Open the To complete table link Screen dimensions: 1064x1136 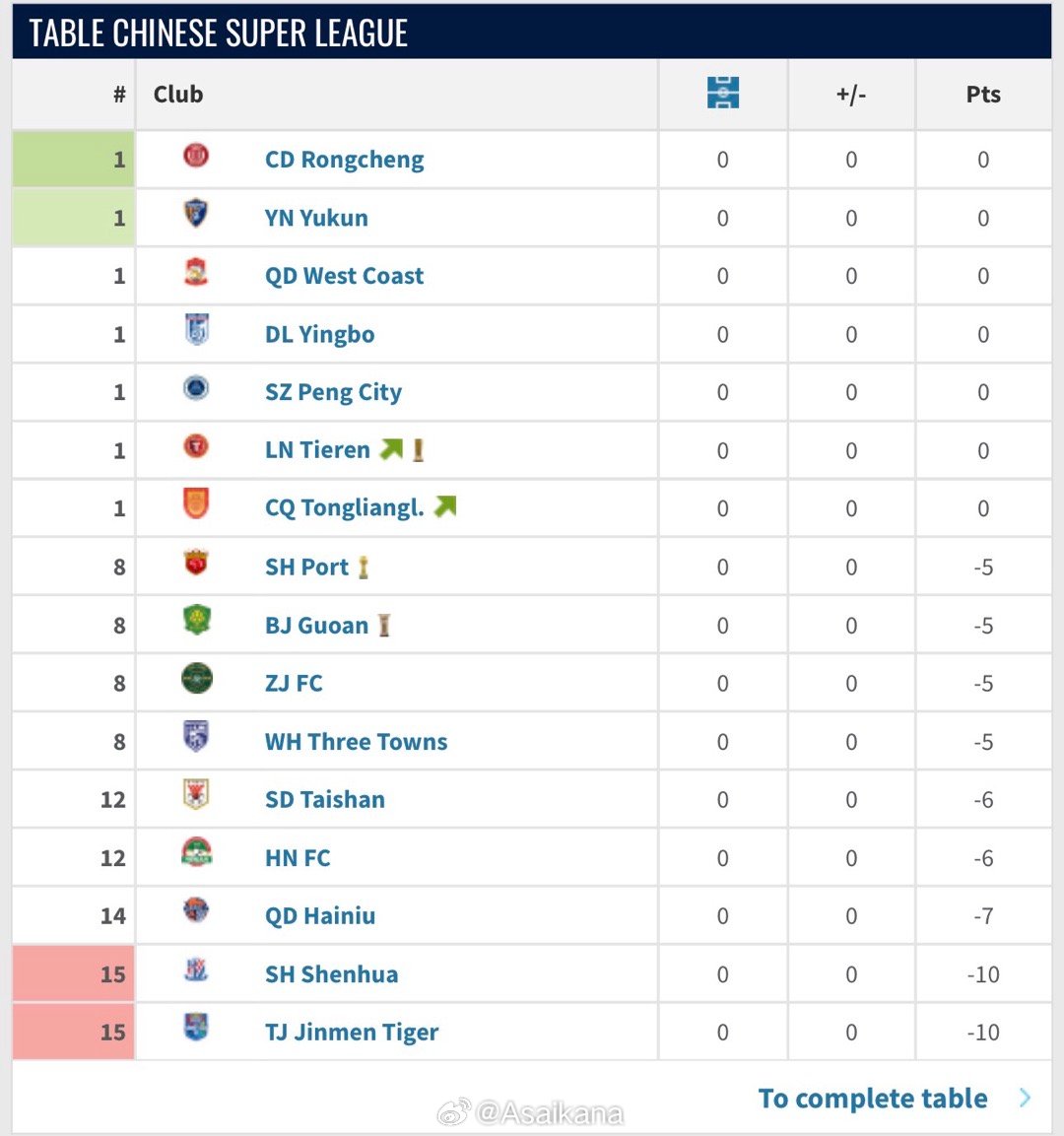click(x=872, y=1099)
